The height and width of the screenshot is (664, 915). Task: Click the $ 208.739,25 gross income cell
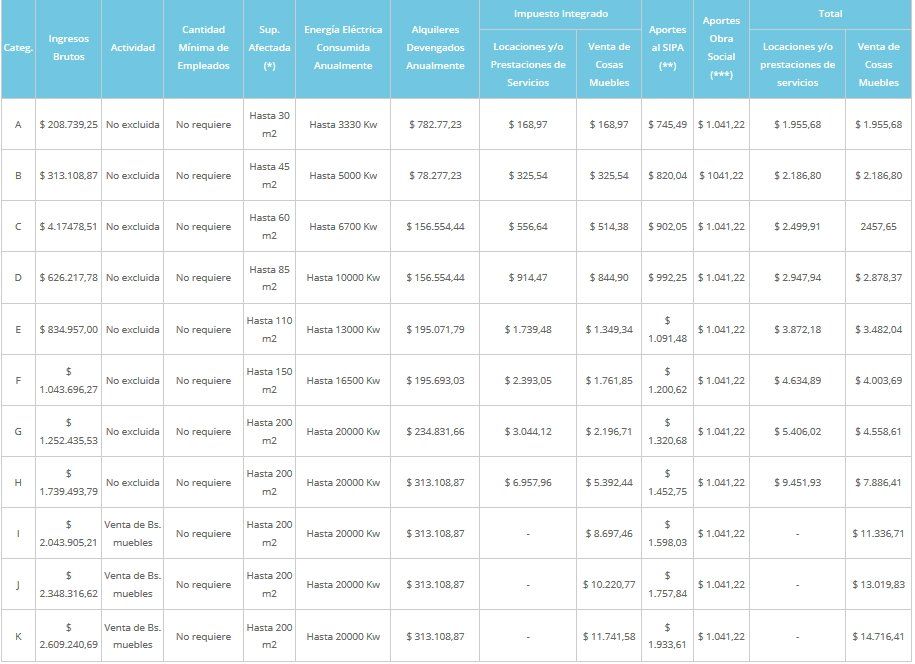coord(68,125)
